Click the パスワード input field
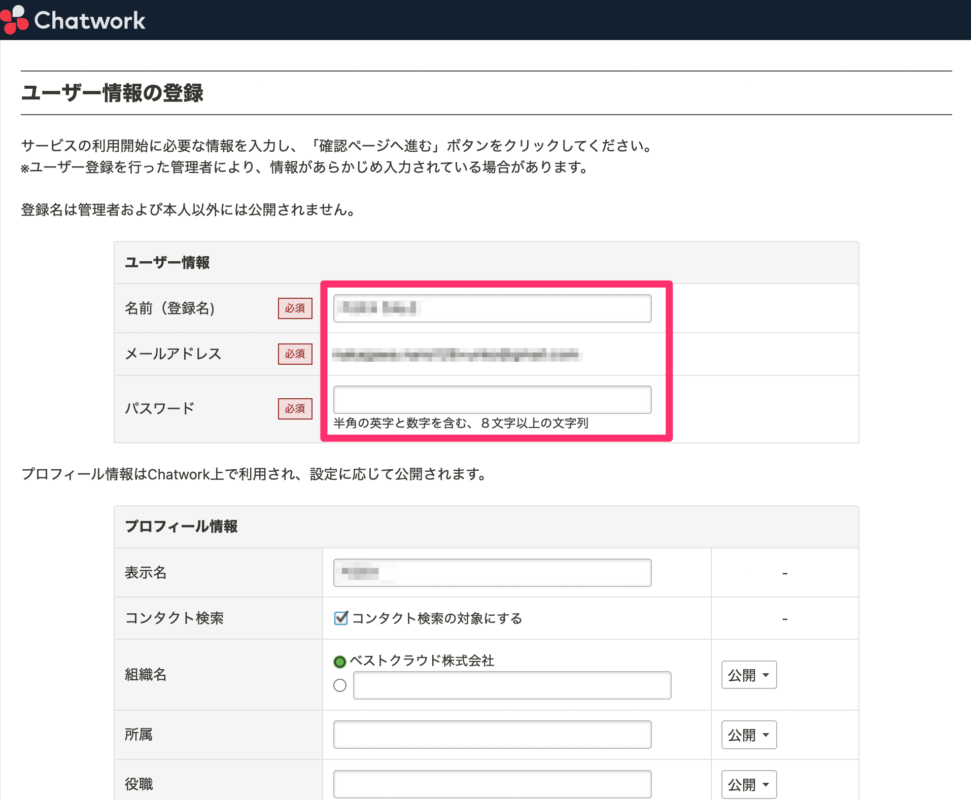Screen dimensions: 971x800 (491, 399)
